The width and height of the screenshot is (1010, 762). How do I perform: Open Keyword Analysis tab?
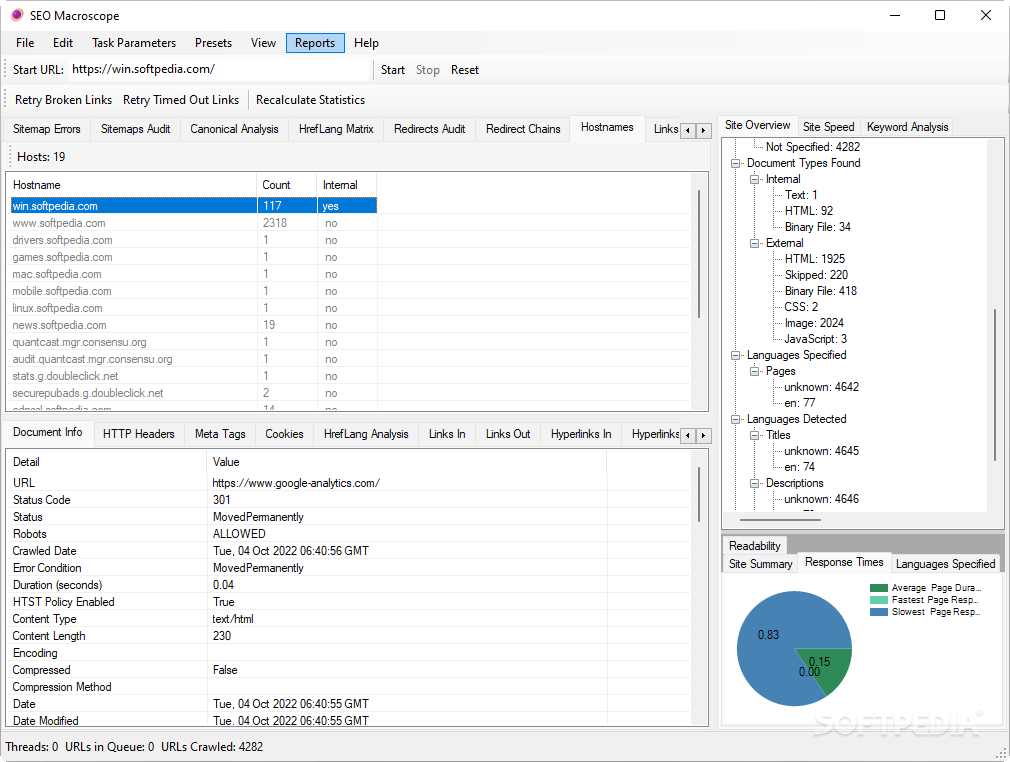(908, 127)
